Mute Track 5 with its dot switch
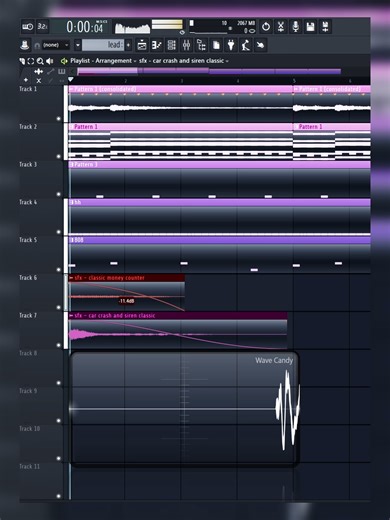The image size is (390, 520). (x=59, y=270)
